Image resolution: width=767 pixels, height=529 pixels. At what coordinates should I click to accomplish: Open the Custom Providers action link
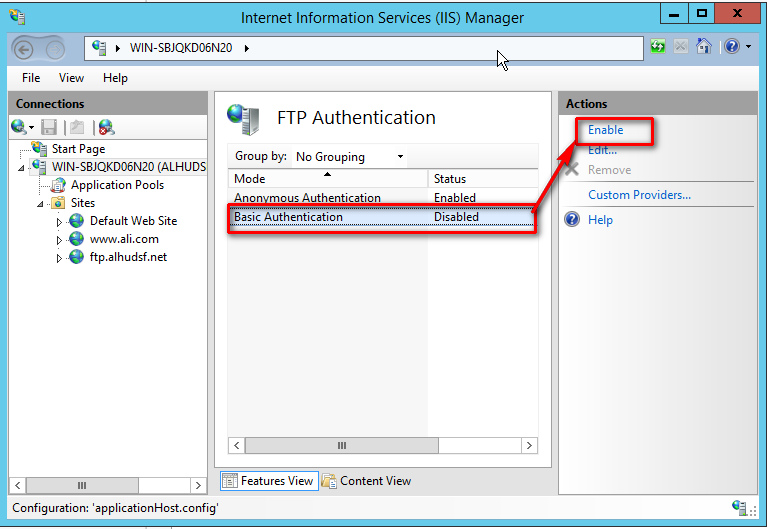coord(639,195)
